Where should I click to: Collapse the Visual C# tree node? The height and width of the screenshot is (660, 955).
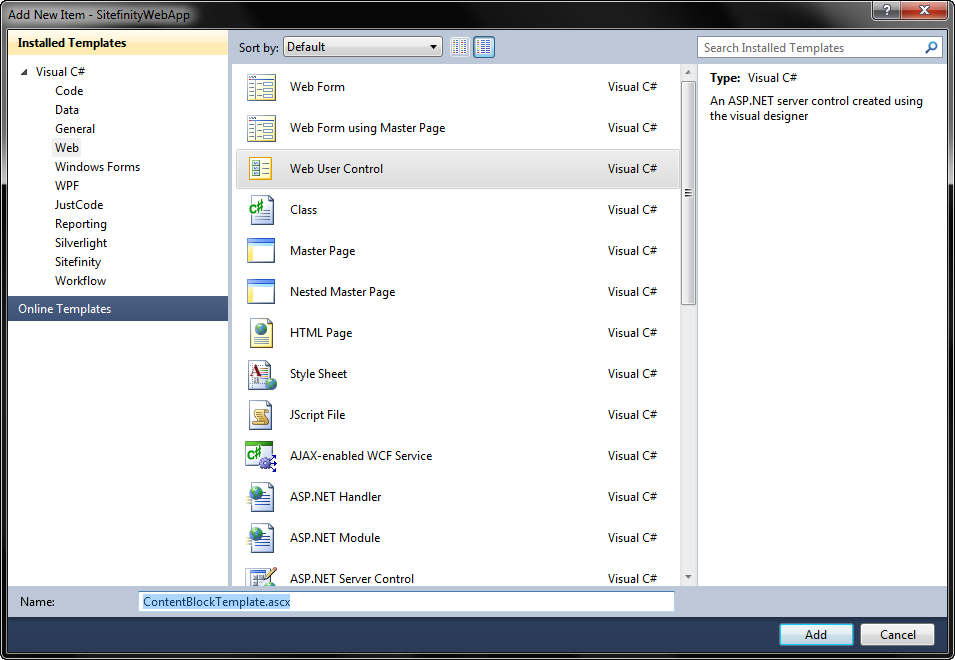tap(24, 72)
